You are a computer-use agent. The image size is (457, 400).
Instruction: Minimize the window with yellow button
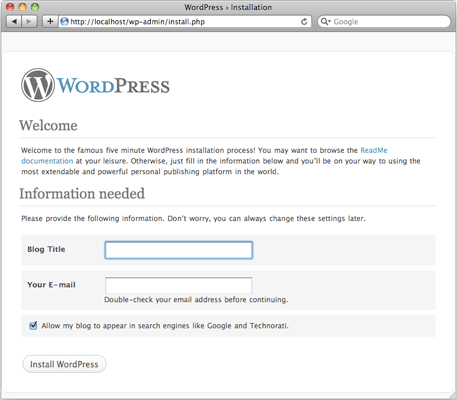pos(22,7)
